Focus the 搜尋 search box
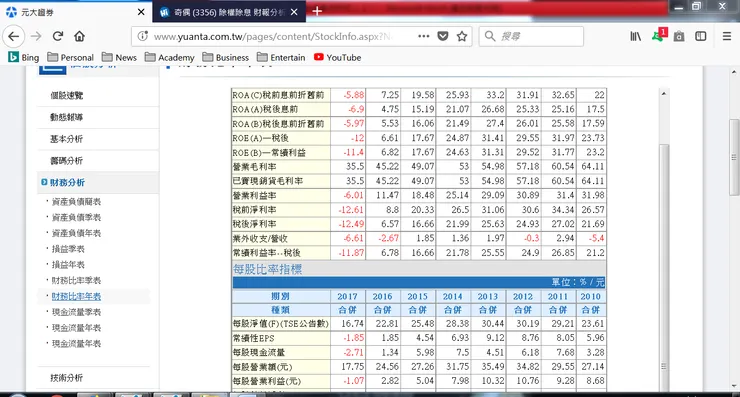Screen dimensions: 740x397 (x=531, y=36)
